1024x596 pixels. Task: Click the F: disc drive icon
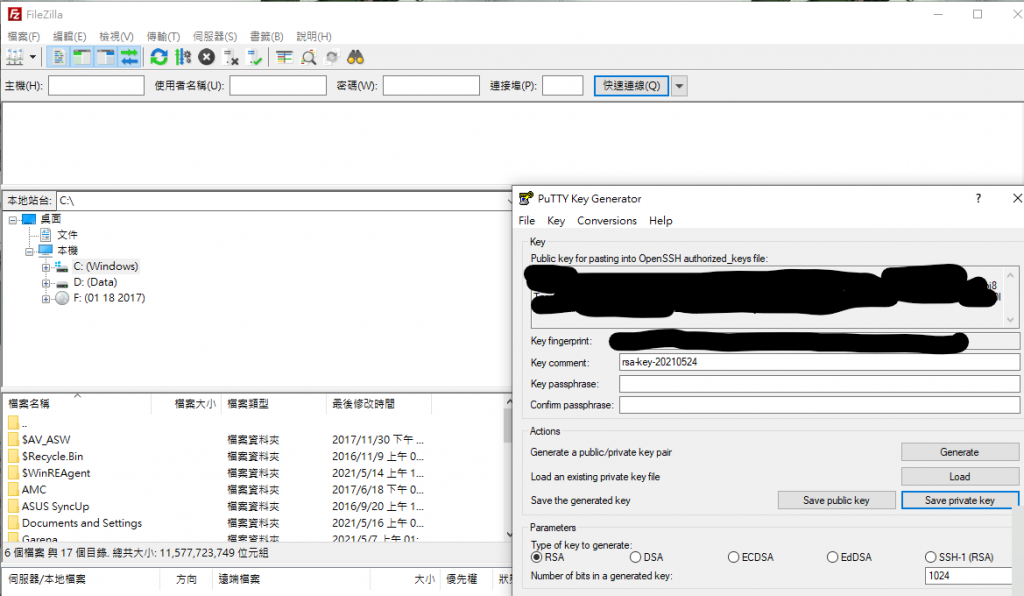[62, 298]
